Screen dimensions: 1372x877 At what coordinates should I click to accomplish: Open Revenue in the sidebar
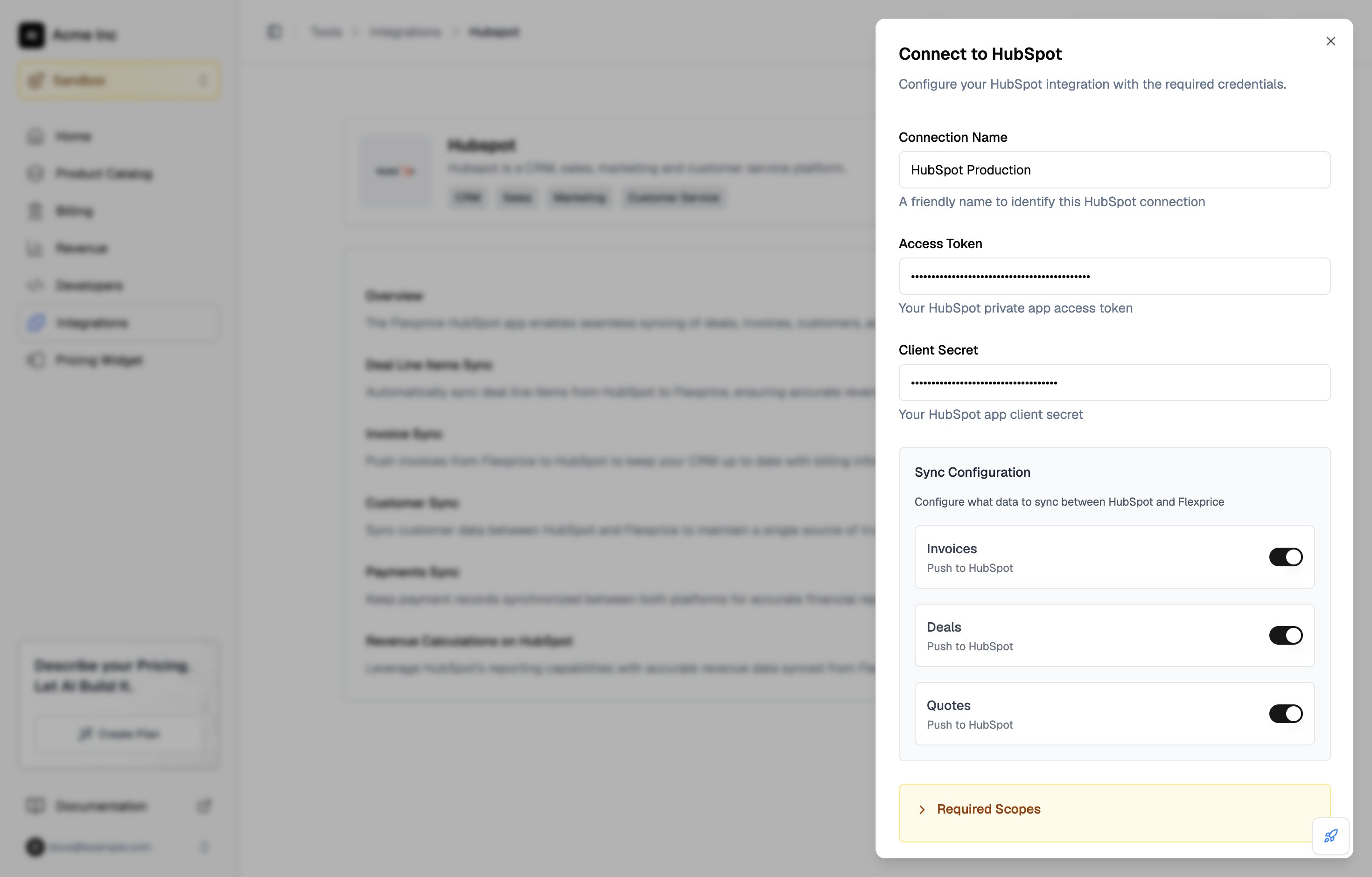[x=119, y=248]
